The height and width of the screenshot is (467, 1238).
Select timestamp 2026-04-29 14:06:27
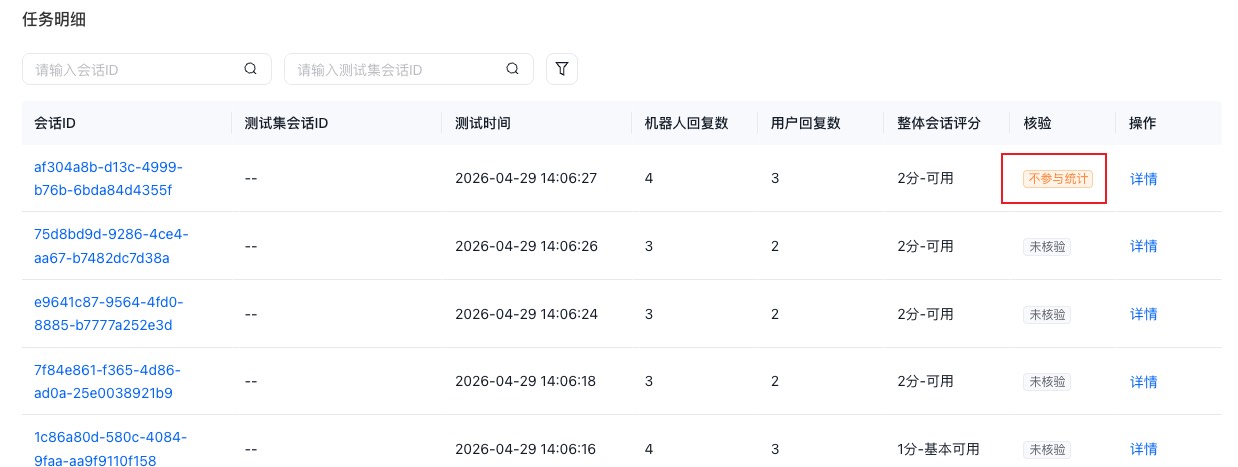click(x=526, y=179)
